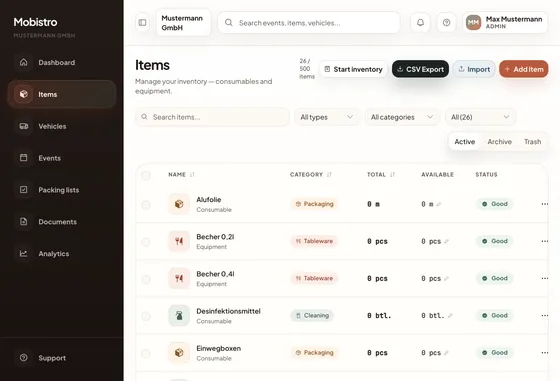Sort by Total column
Screen dimensions: 560x381
click(x=381, y=175)
